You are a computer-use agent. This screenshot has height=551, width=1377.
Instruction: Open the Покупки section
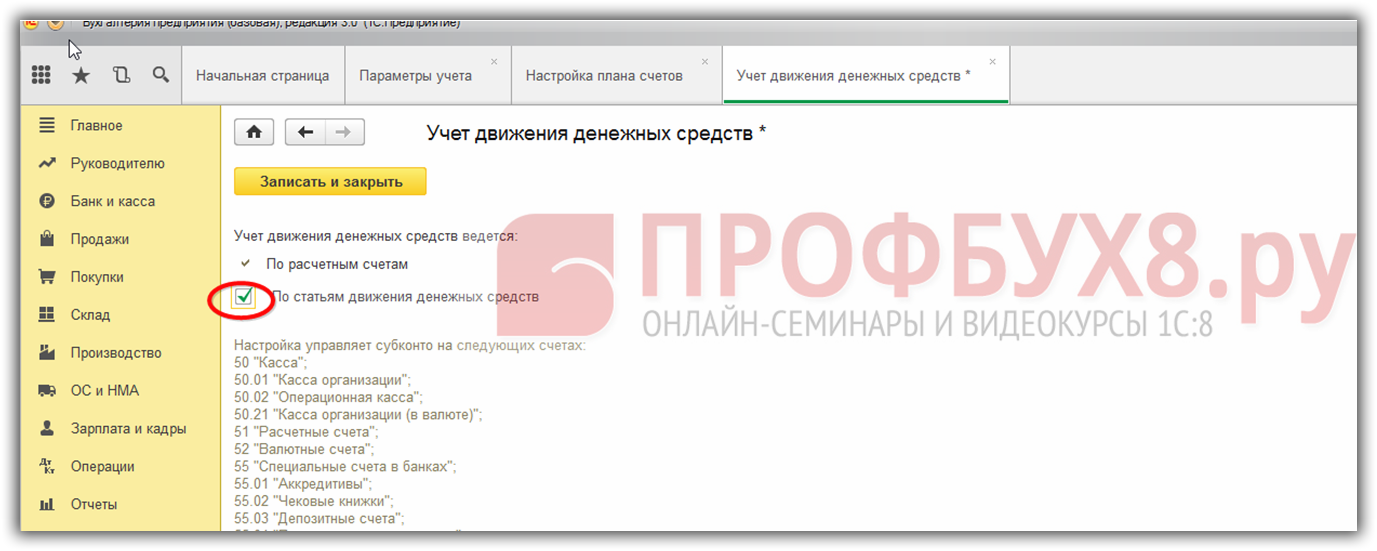(97, 277)
